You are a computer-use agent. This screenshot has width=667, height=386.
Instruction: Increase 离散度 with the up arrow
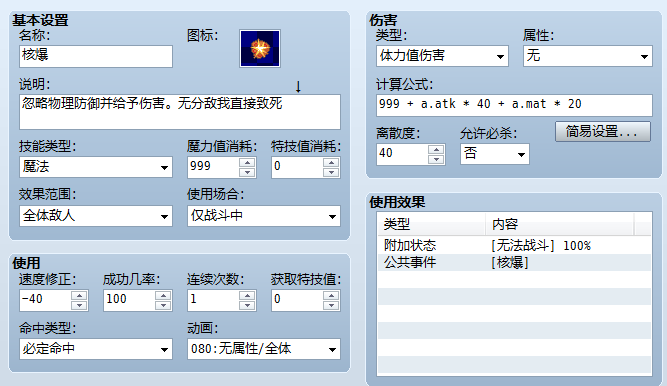point(436,149)
